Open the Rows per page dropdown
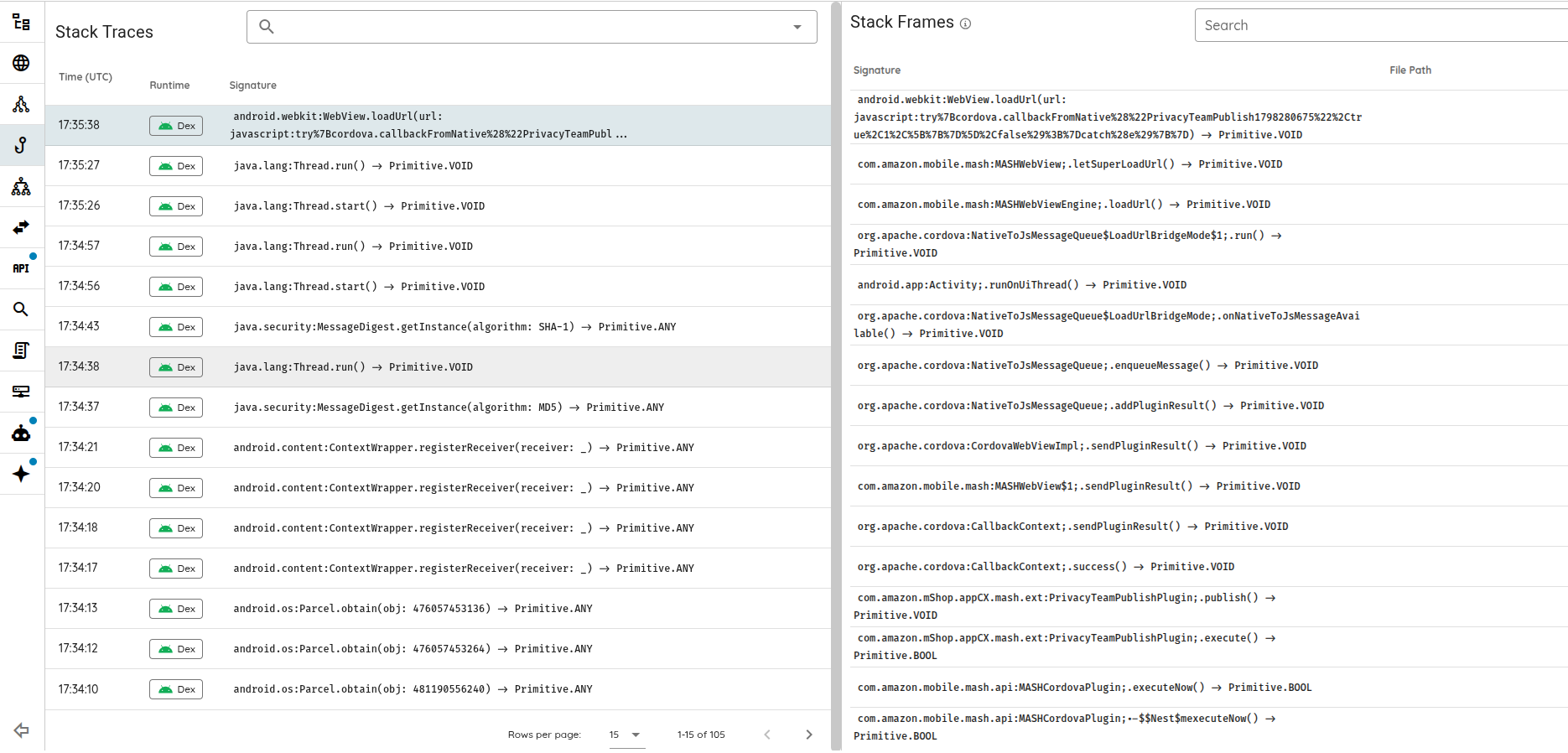The image size is (1568, 753). [625, 735]
